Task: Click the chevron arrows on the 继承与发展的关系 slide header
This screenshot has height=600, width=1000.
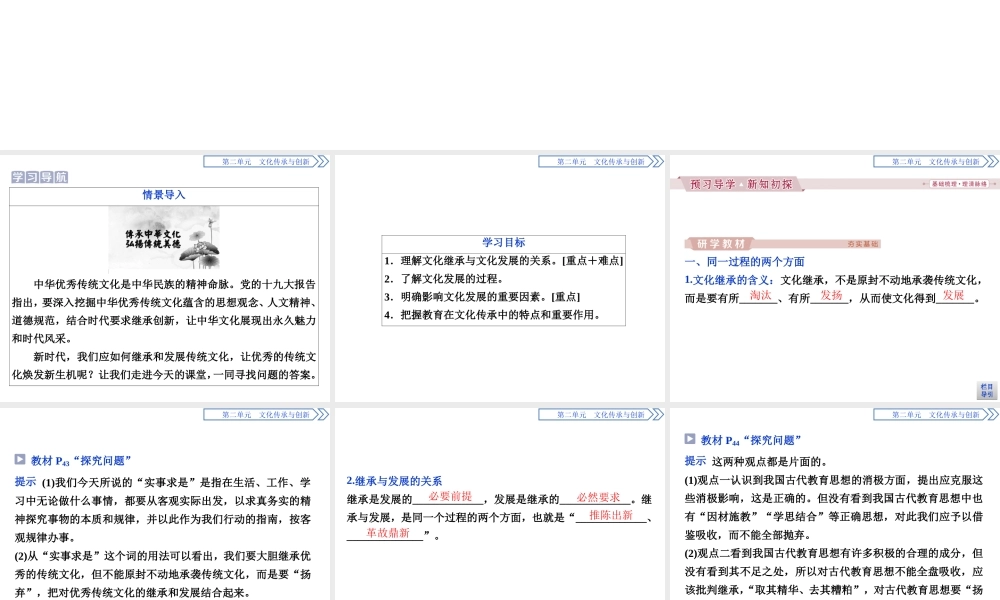Action: [658, 415]
